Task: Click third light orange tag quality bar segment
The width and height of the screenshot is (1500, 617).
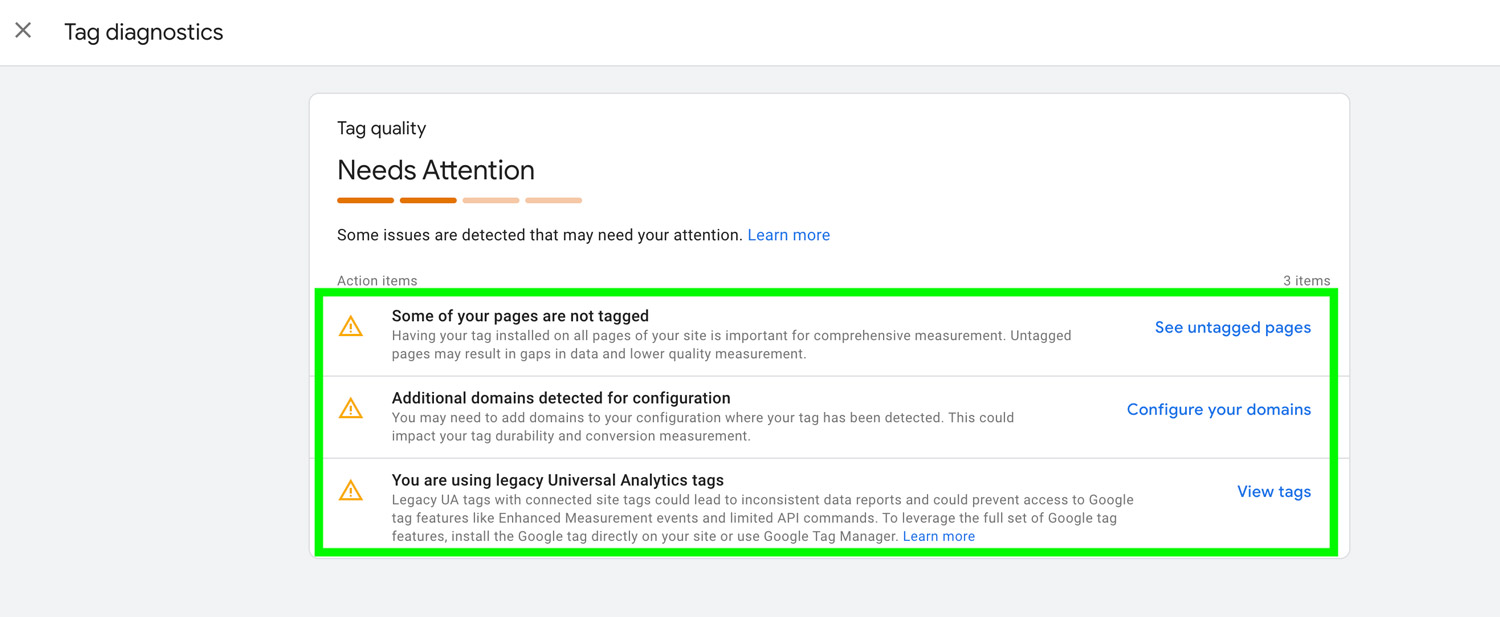Action: pos(491,200)
